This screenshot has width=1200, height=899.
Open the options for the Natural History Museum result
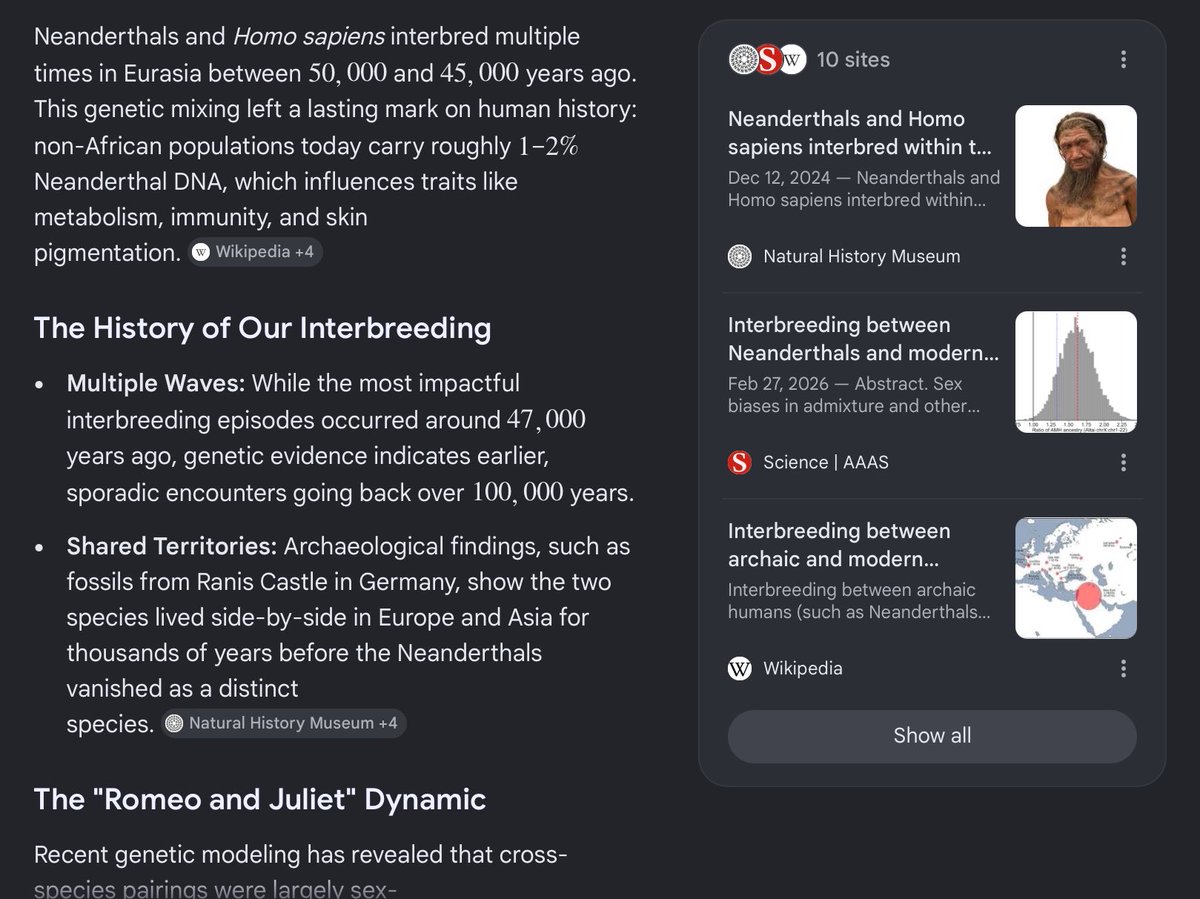tap(1123, 256)
